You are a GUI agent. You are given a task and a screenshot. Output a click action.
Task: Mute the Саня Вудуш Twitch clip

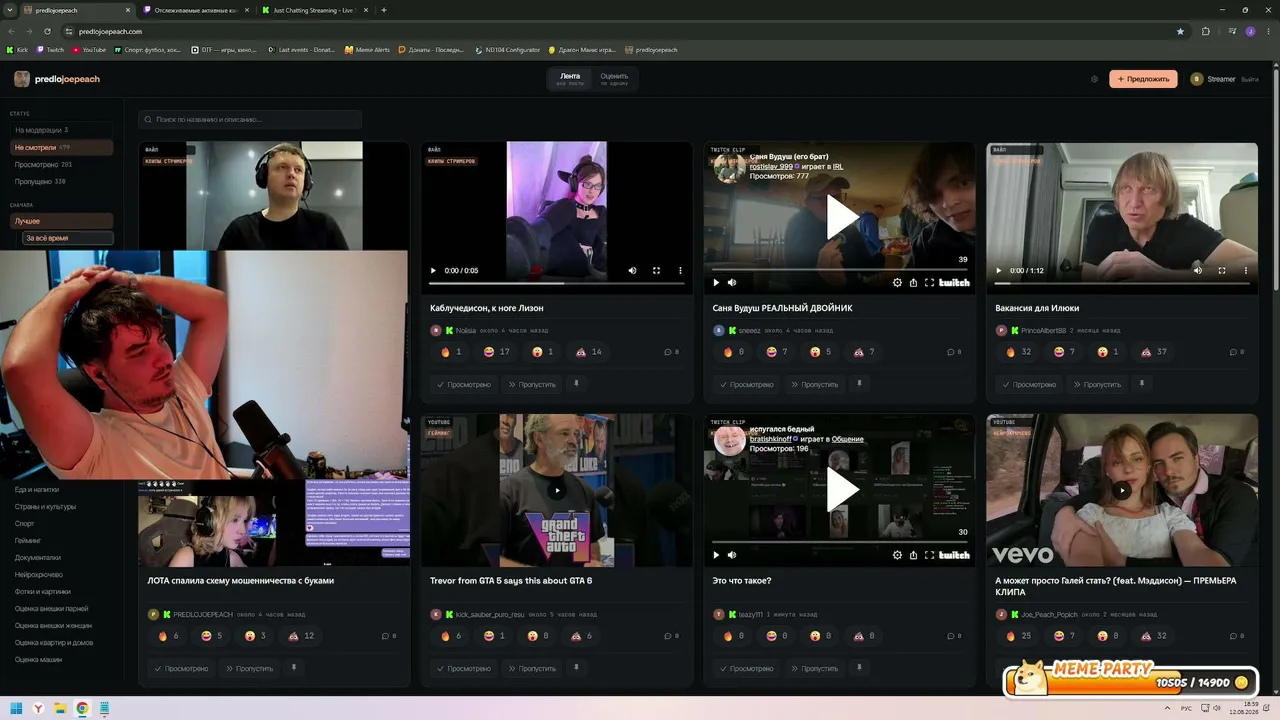(x=732, y=283)
